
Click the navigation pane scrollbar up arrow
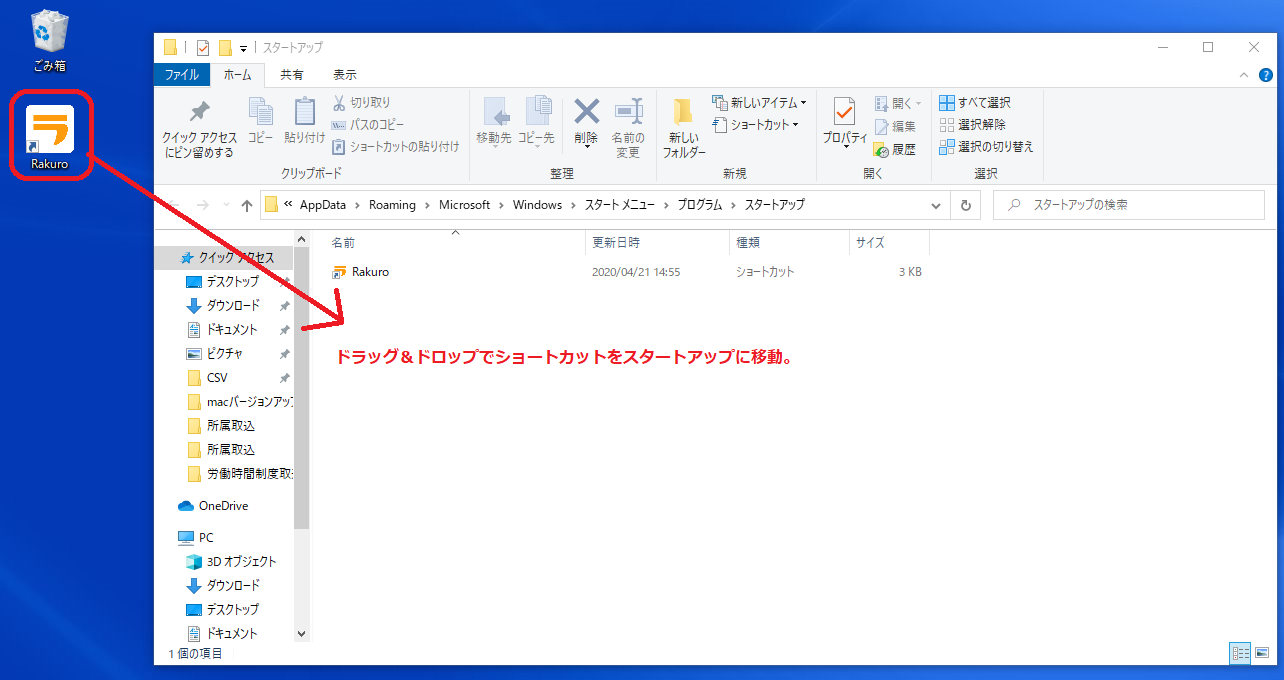[x=302, y=240]
